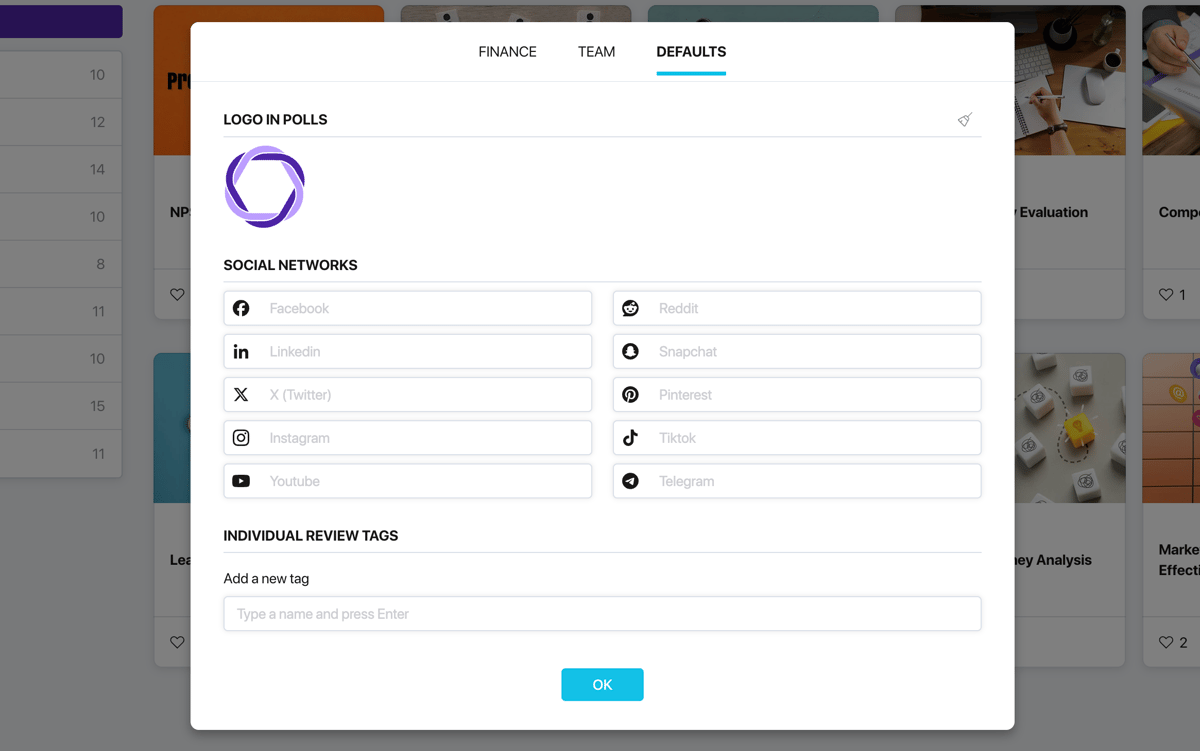Click the Pinterest icon

[x=630, y=395]
